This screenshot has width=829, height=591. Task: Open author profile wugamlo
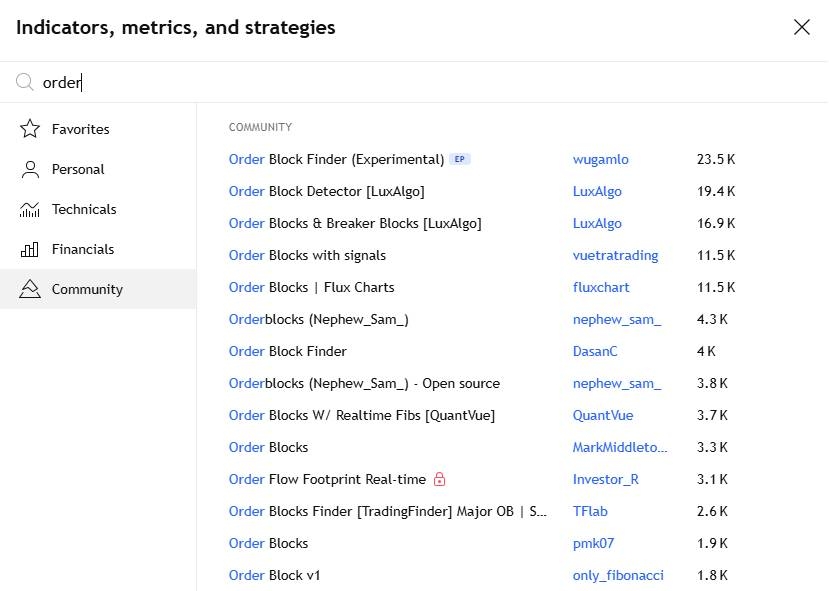pos(600,159)
